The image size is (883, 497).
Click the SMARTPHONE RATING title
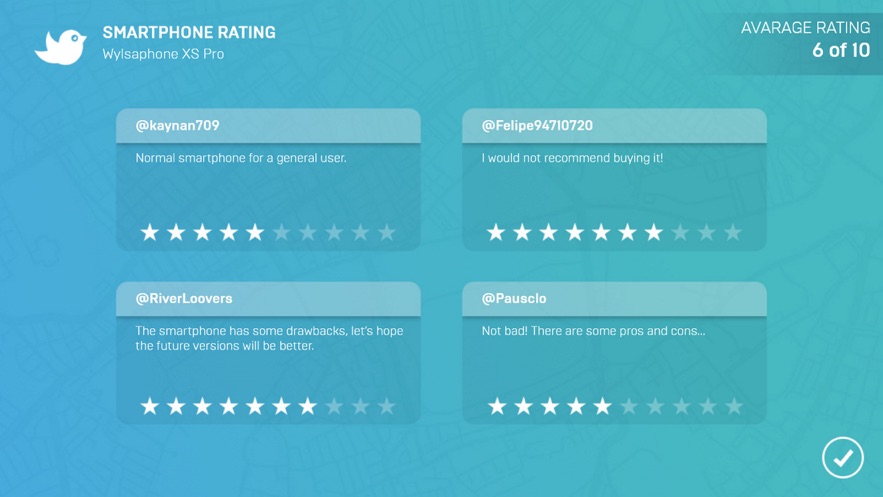(x=189, y=32)
